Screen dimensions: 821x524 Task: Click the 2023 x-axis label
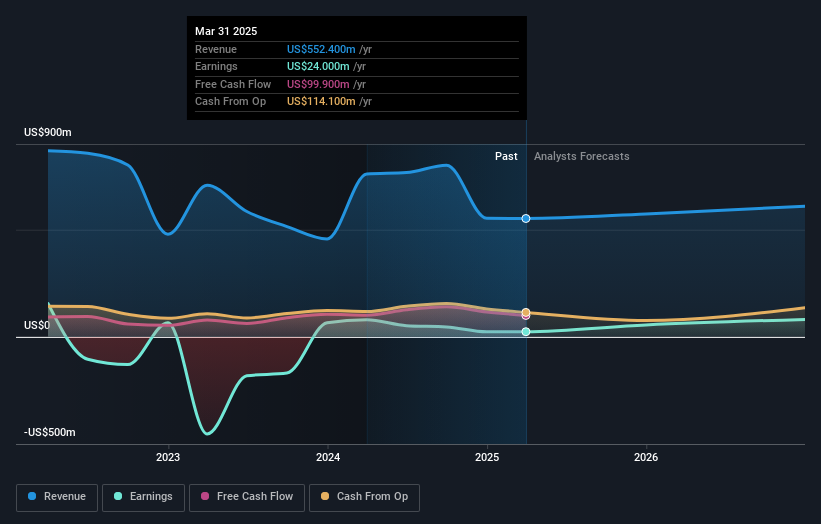pyautogui.click(x=168, y=457)
